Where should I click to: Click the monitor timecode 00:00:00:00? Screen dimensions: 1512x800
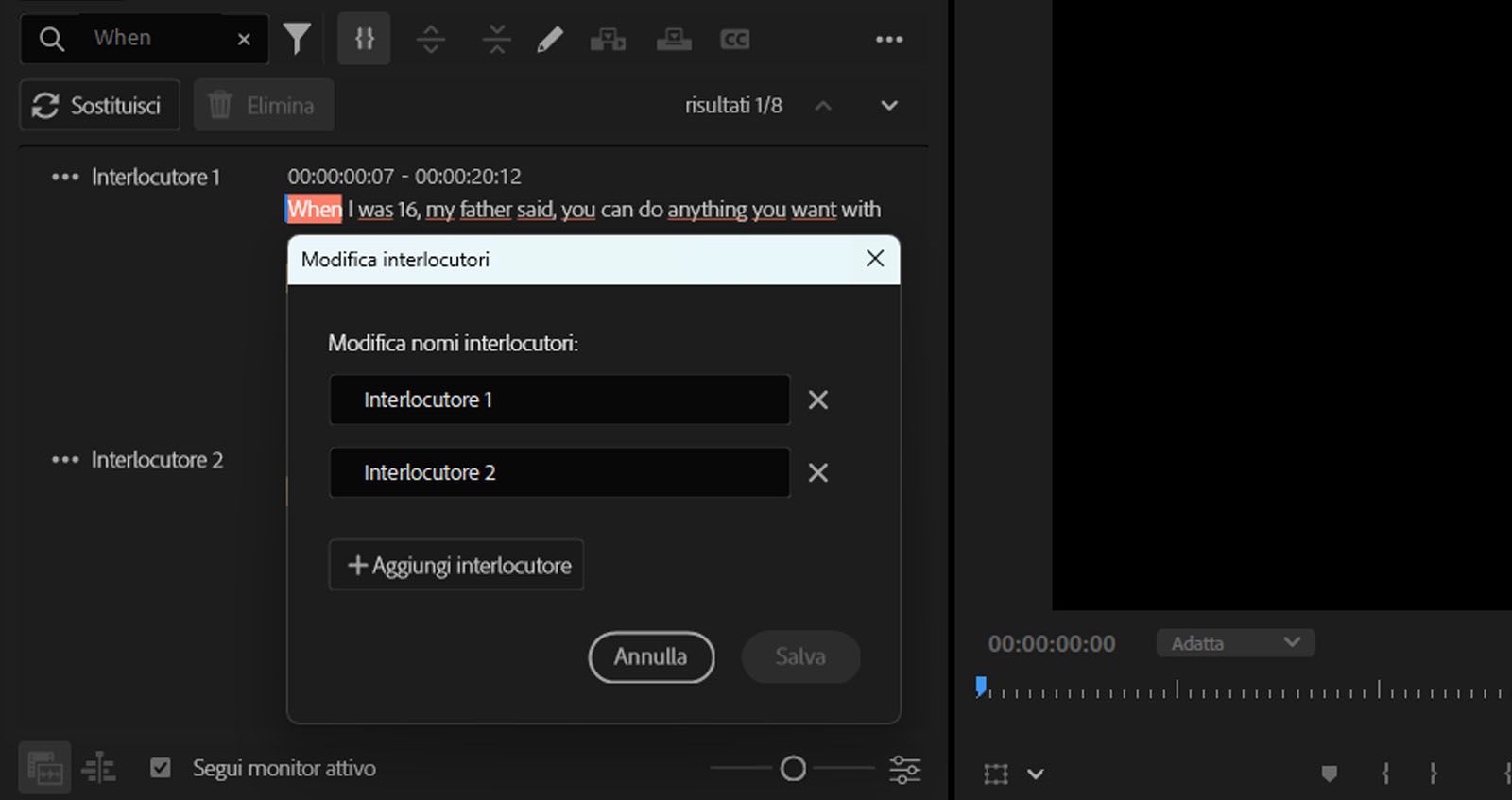(1052, 644)
